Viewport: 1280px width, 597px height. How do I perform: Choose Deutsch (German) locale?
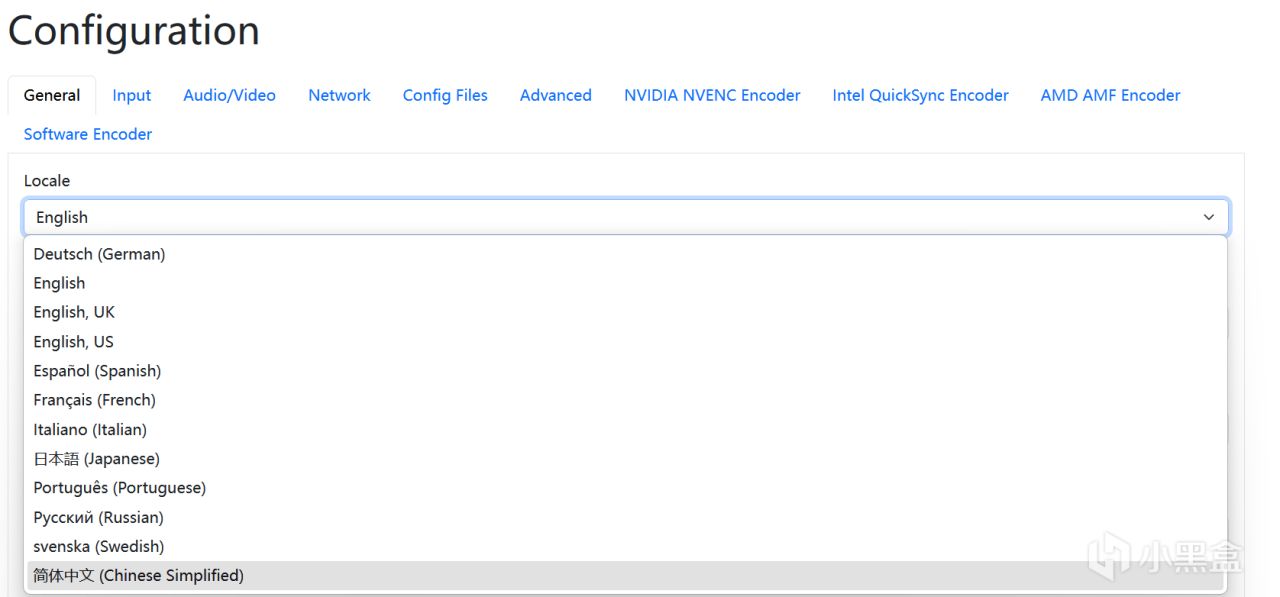point(626,254)
